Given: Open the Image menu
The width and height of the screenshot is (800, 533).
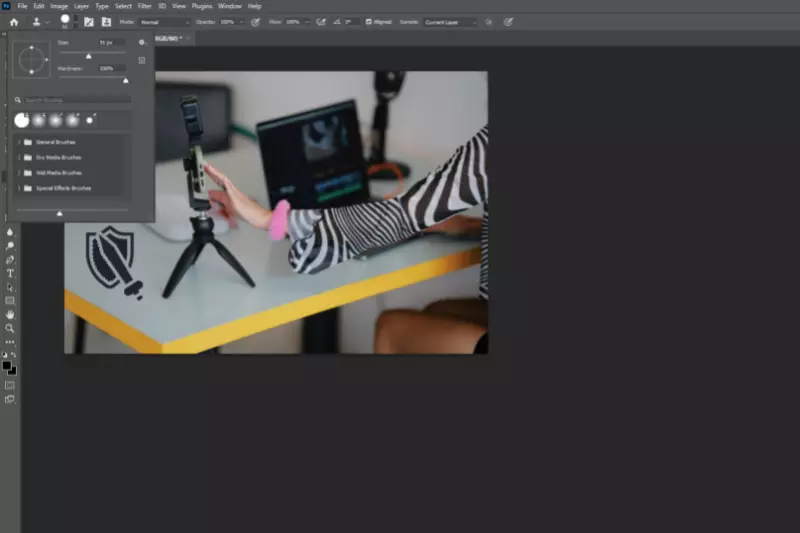Looking at the screenshot, I should [59, 6].
